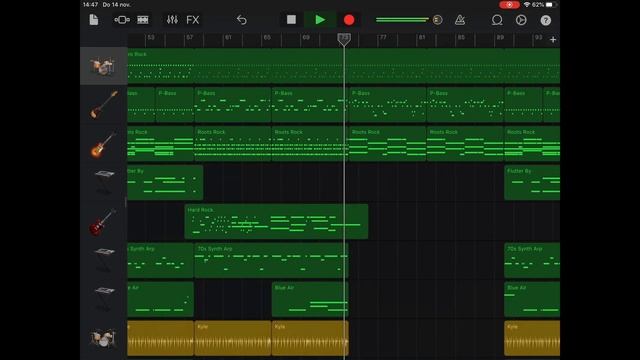Tap the 14:47 clock in status bar
The height and width of the screenshot is (360, 640).
[90, 4]
